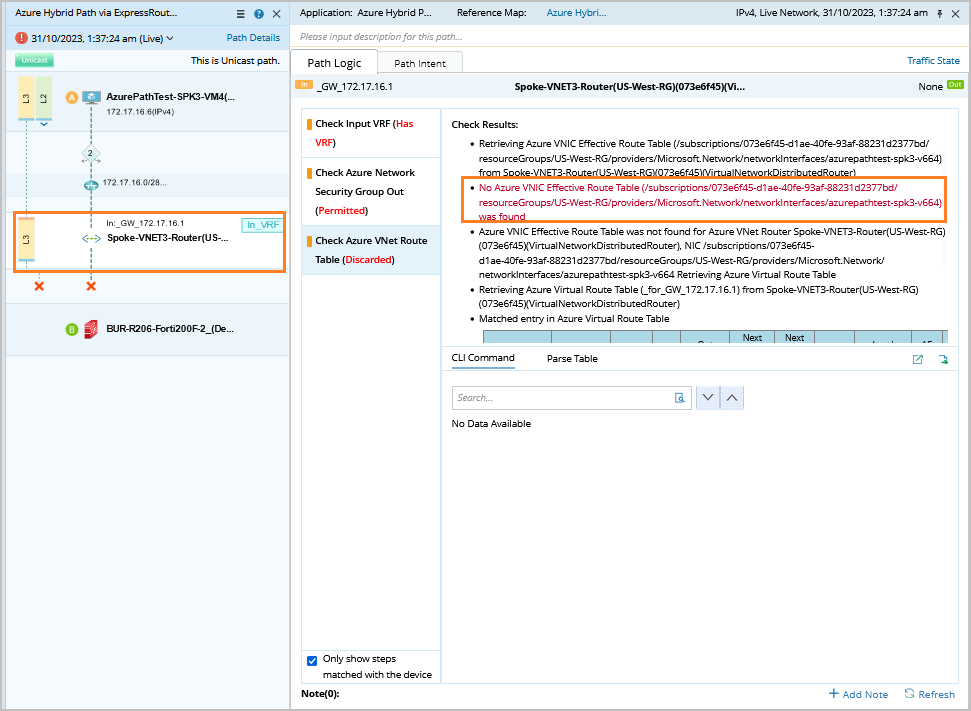Click the upper L3 layer bar

(x=26, y=98)
